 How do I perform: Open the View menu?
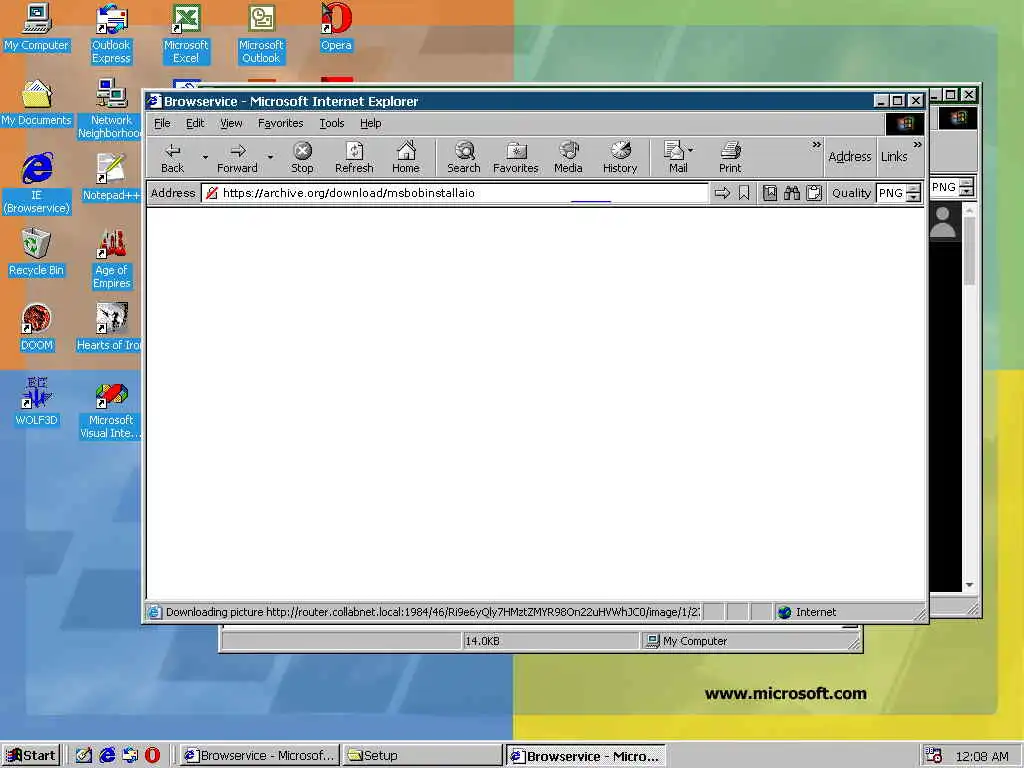[x=231, y=123]
